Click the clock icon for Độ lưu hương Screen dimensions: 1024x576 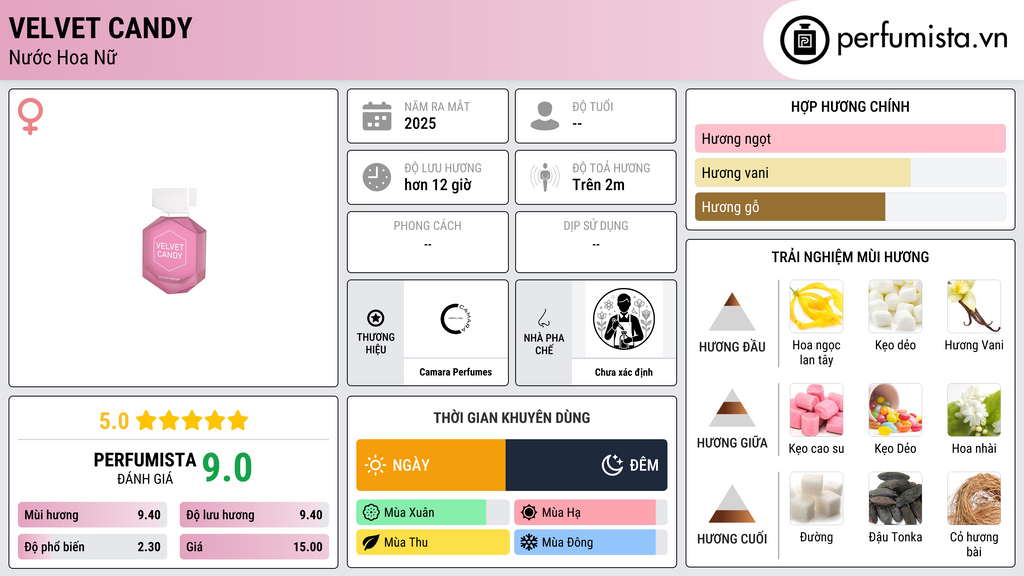377,177
